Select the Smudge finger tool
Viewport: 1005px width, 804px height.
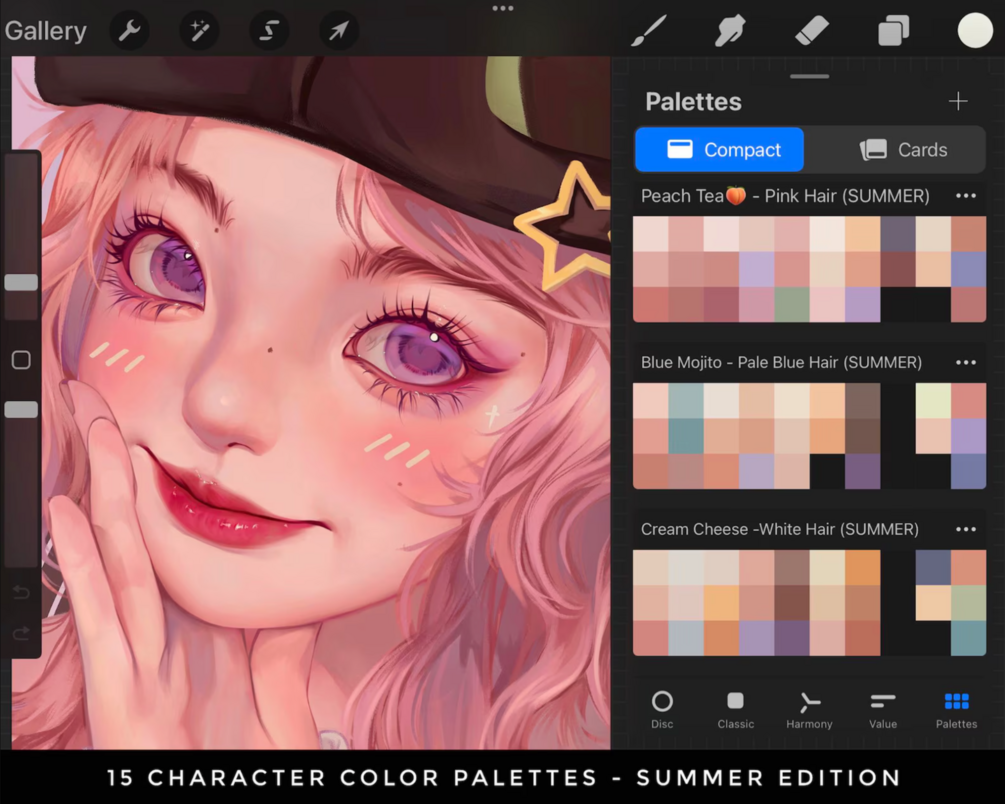pos(730,30)
